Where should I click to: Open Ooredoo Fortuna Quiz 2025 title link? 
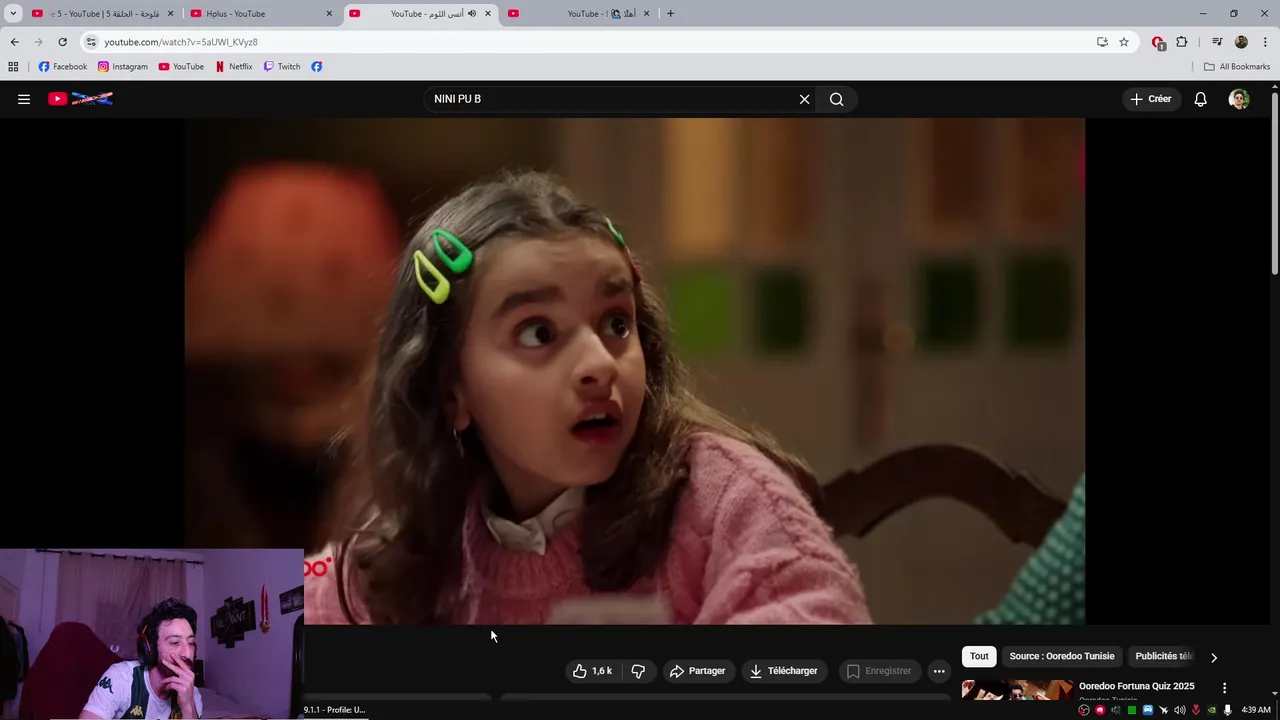click(x=1136, y=686)
